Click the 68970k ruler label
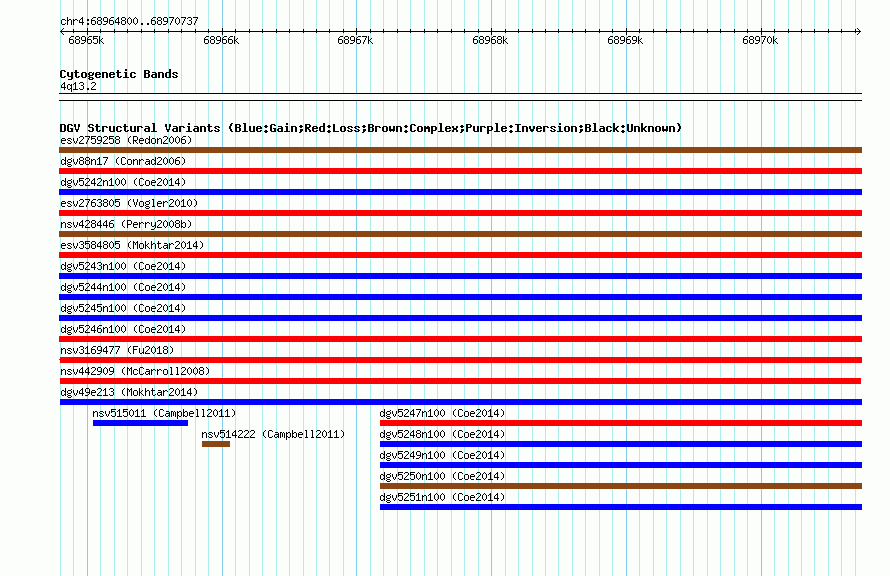The width and height of the screenshot is (890, 576). click(x=761, y=40)
